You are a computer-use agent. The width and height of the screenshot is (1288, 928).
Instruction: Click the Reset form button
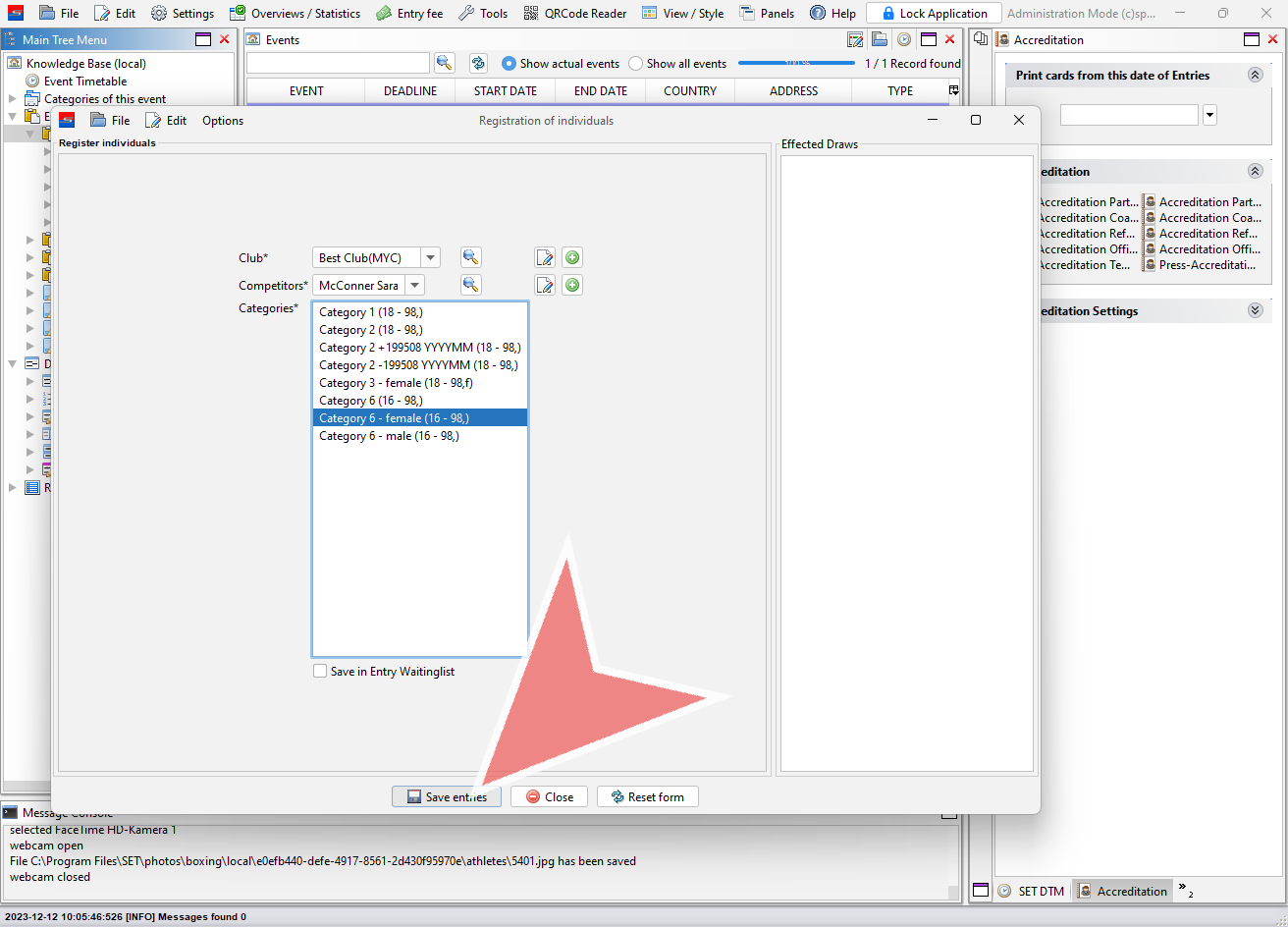tap(647, 796)
